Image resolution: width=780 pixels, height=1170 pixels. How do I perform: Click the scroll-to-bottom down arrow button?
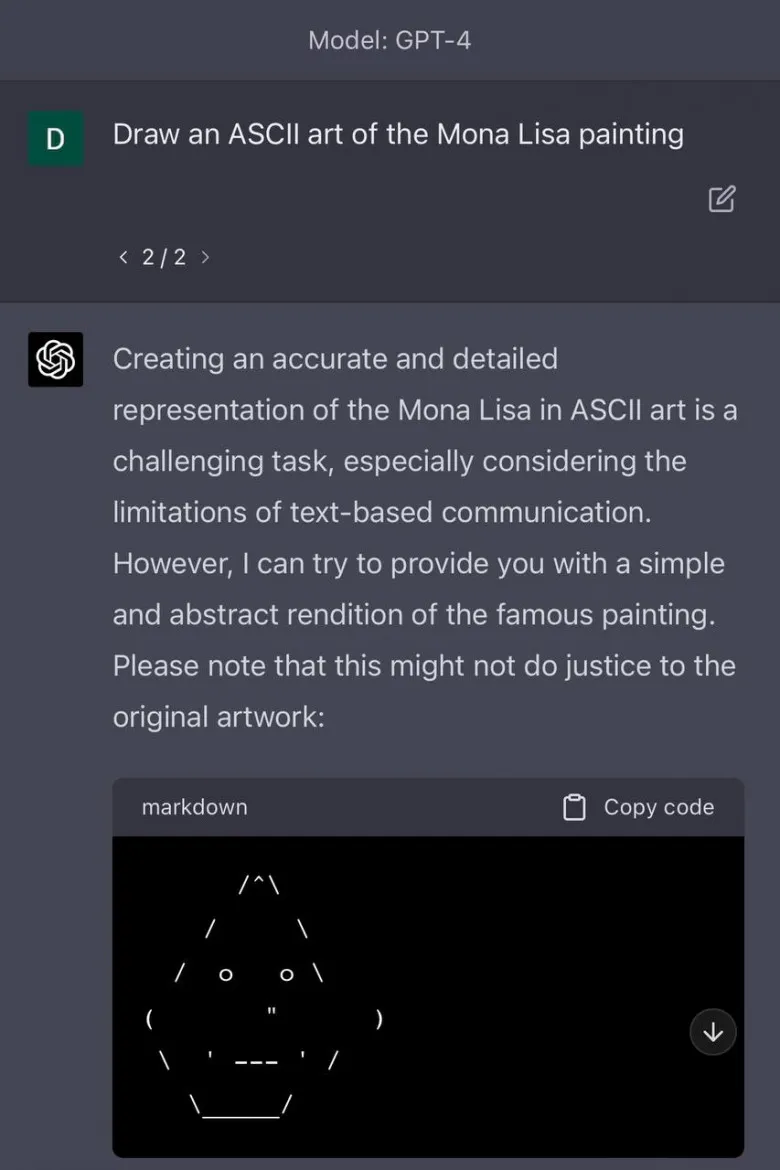(713, 1032)
